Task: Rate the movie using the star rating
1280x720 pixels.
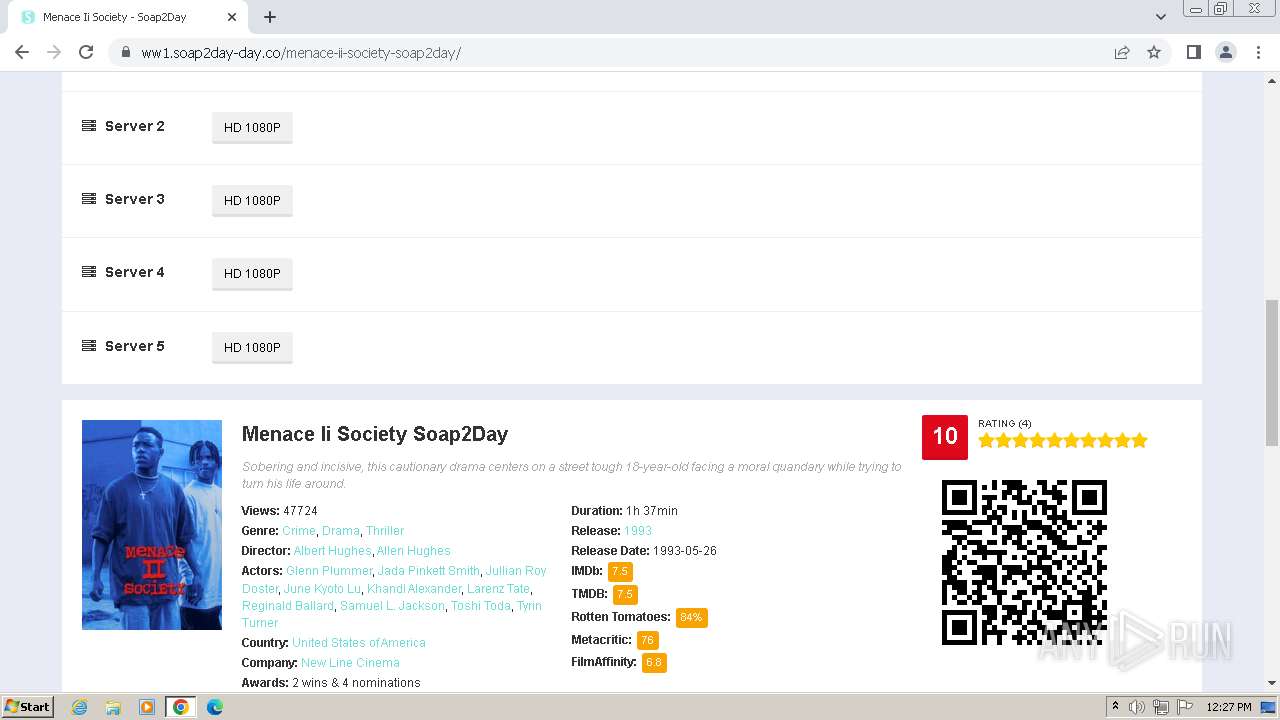Action: click(1063, 441)
